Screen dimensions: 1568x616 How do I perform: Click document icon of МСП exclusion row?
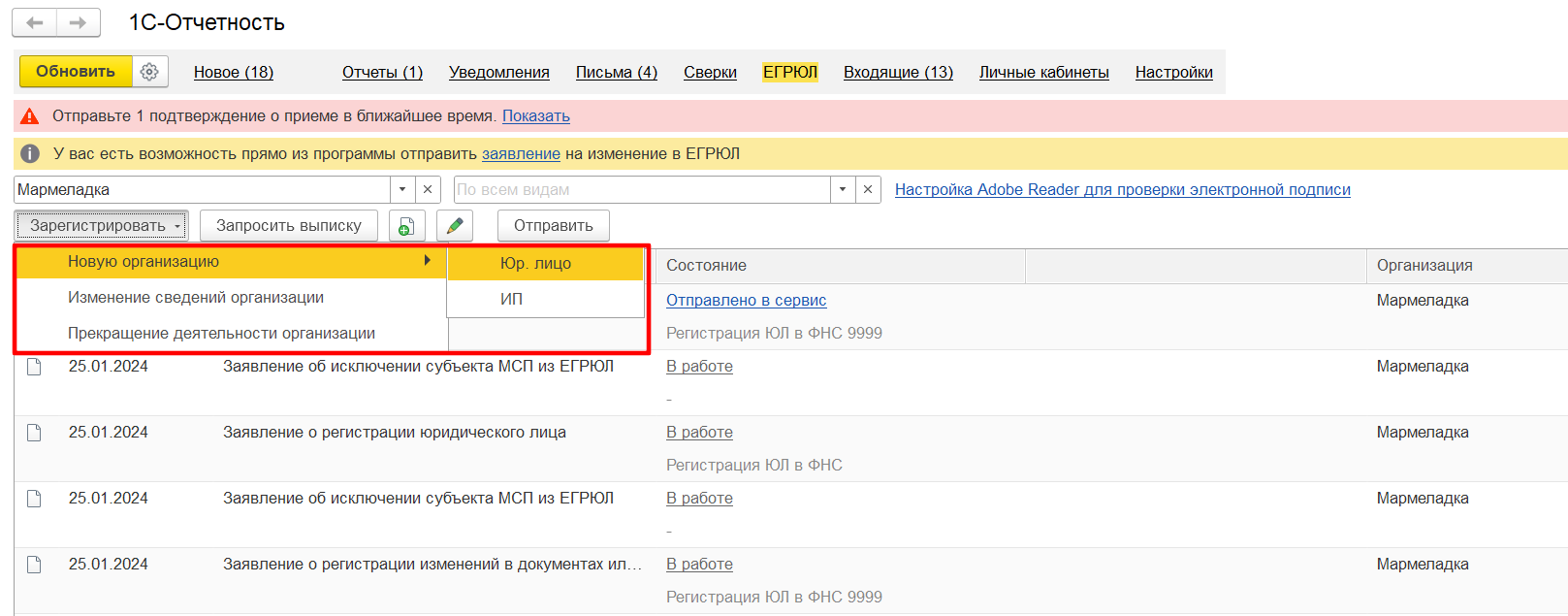[34, 367]
